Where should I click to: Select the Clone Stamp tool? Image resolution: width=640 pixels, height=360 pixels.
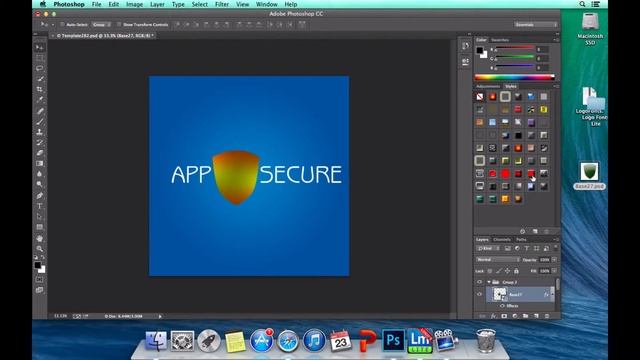click(40, 132)
